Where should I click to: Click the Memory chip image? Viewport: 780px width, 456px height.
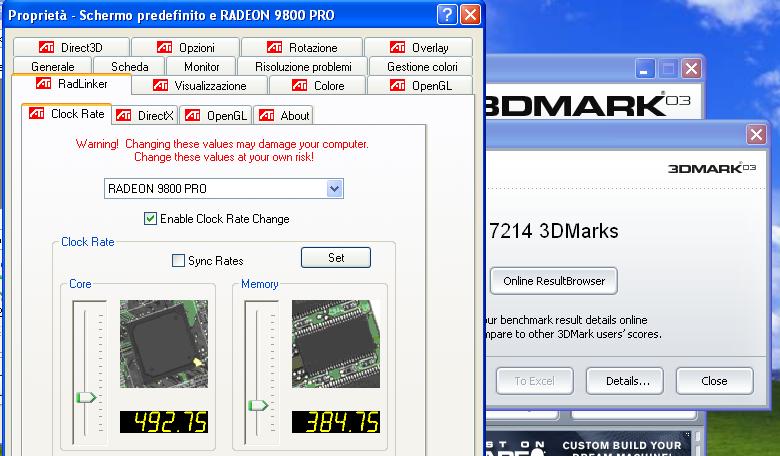click(336, 344)
